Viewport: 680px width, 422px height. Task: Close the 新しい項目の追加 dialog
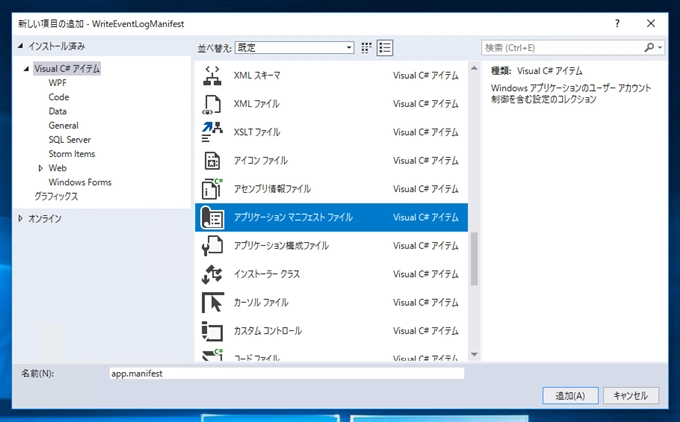651,23
